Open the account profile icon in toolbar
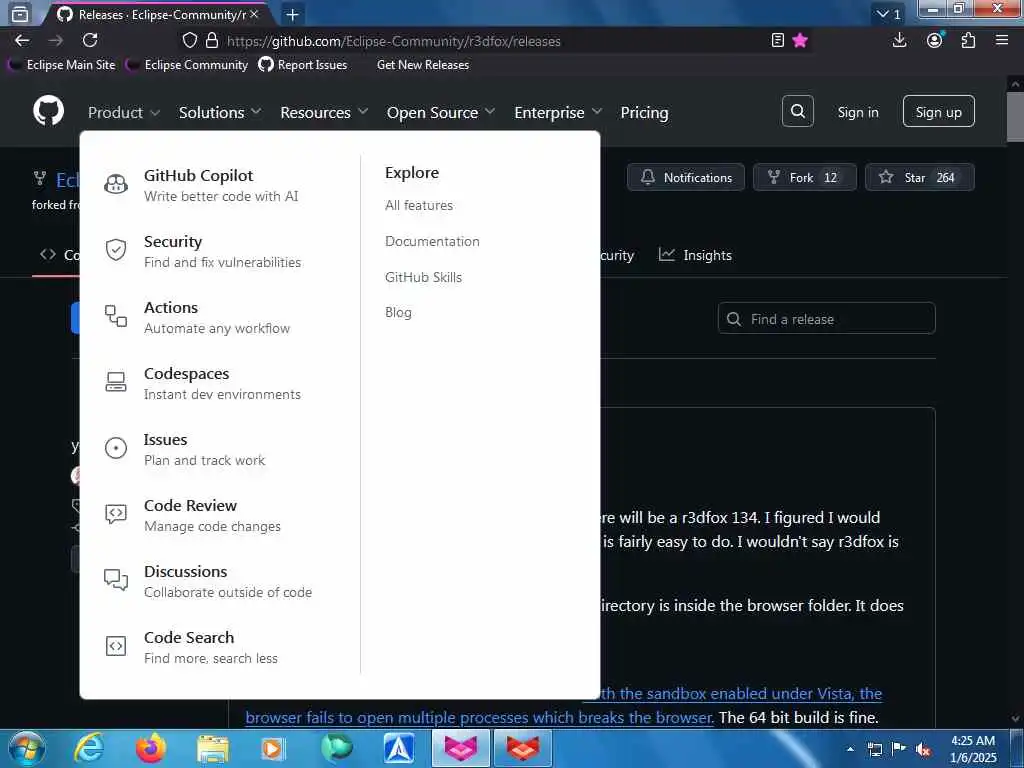Viewport: 1024px width, 768px height. point(935,40)
